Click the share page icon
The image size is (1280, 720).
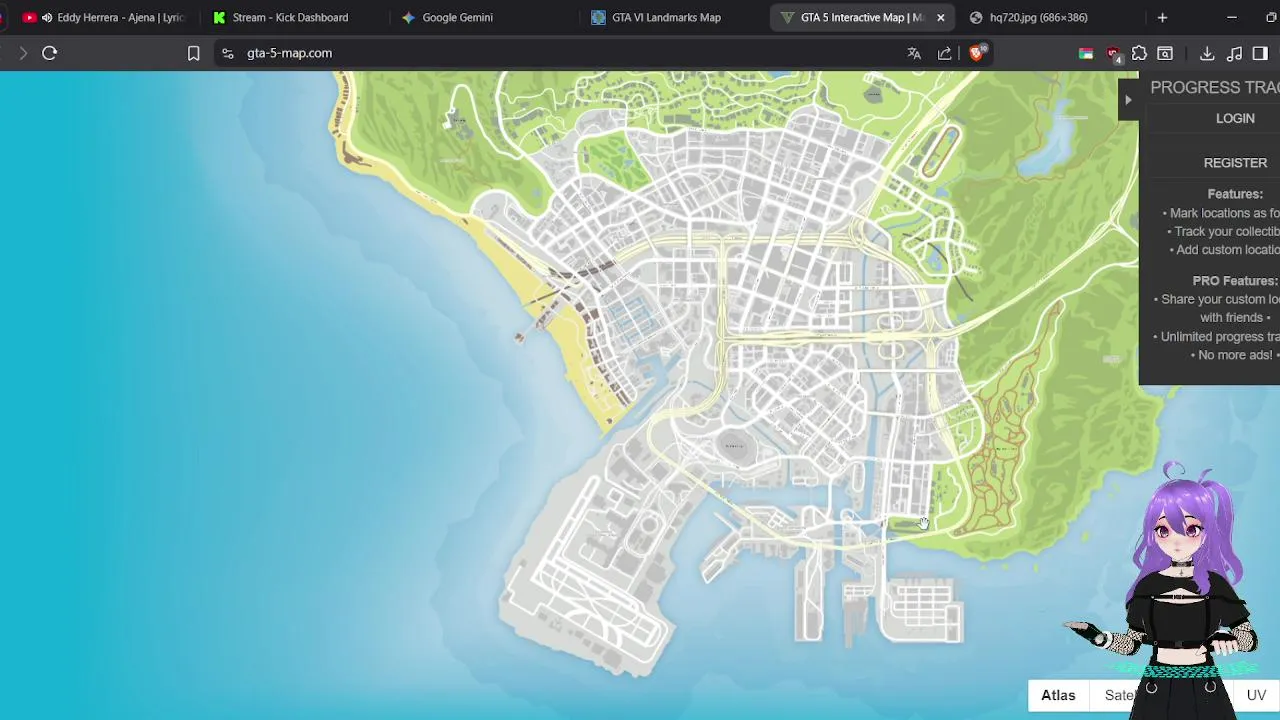pyautogui.click(x=945, y=53)
